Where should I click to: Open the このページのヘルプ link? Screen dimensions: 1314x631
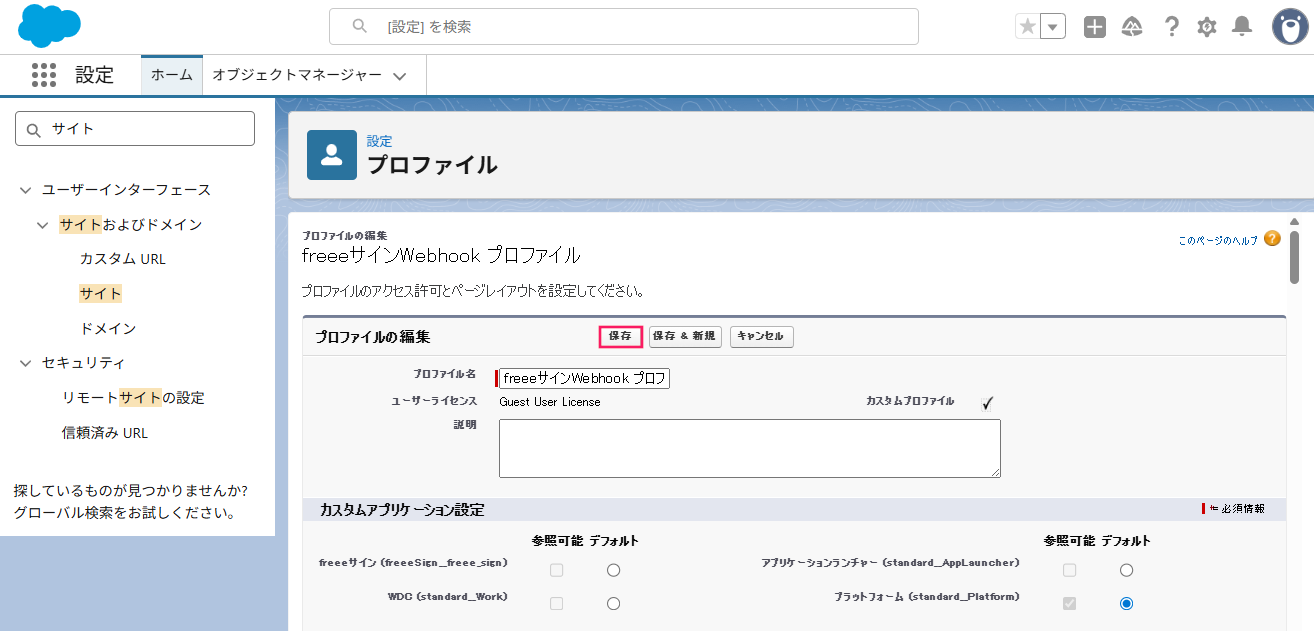[x=1218, y=240]
